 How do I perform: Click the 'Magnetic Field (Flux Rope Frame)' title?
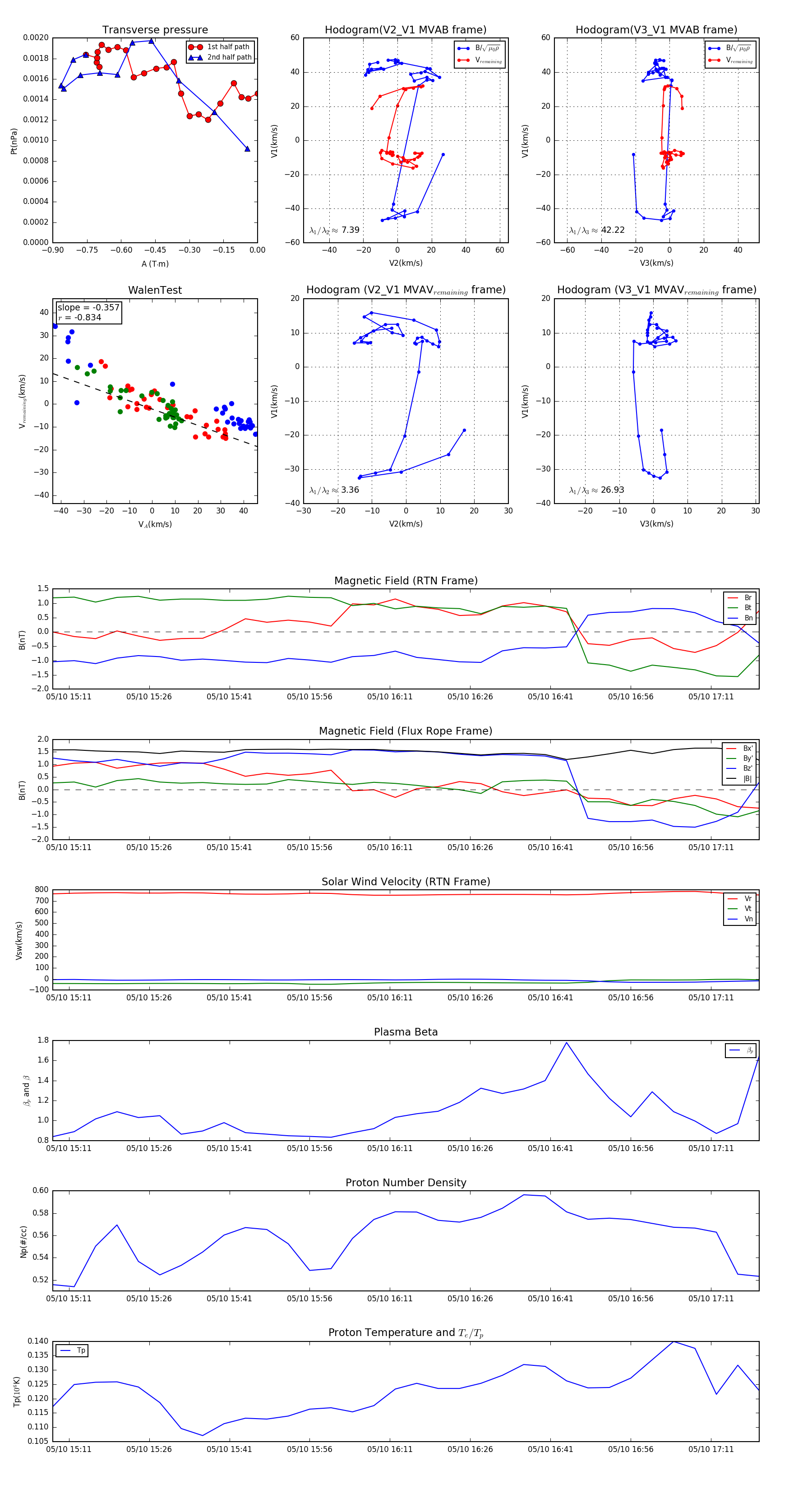click(x=406, y=731)
